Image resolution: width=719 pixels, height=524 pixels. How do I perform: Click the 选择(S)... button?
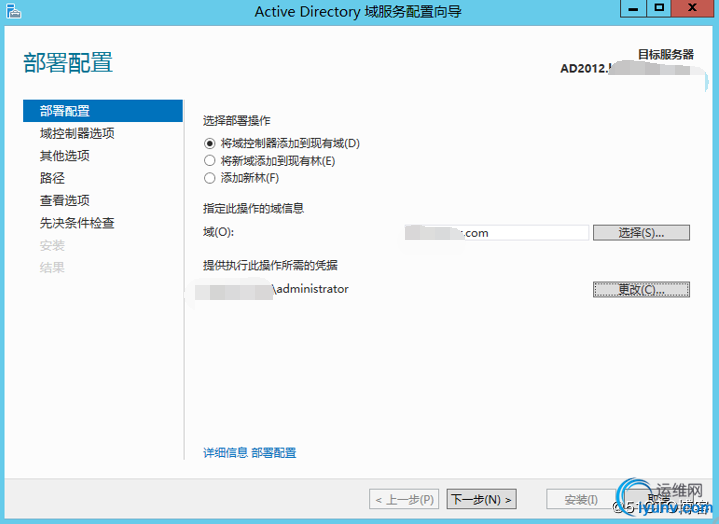(641, 232)
